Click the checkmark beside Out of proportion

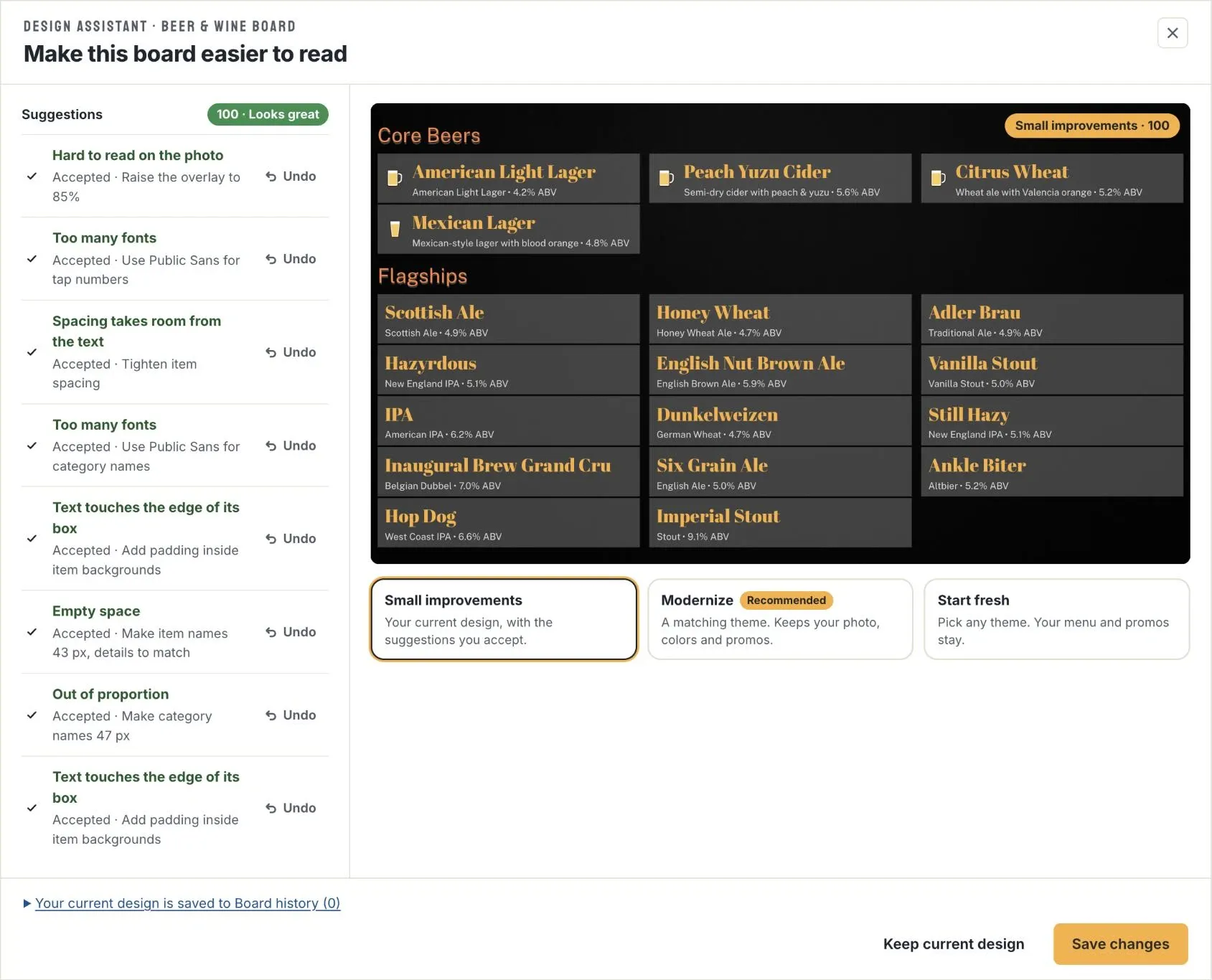pyautogui.click(x=32, y=715)
